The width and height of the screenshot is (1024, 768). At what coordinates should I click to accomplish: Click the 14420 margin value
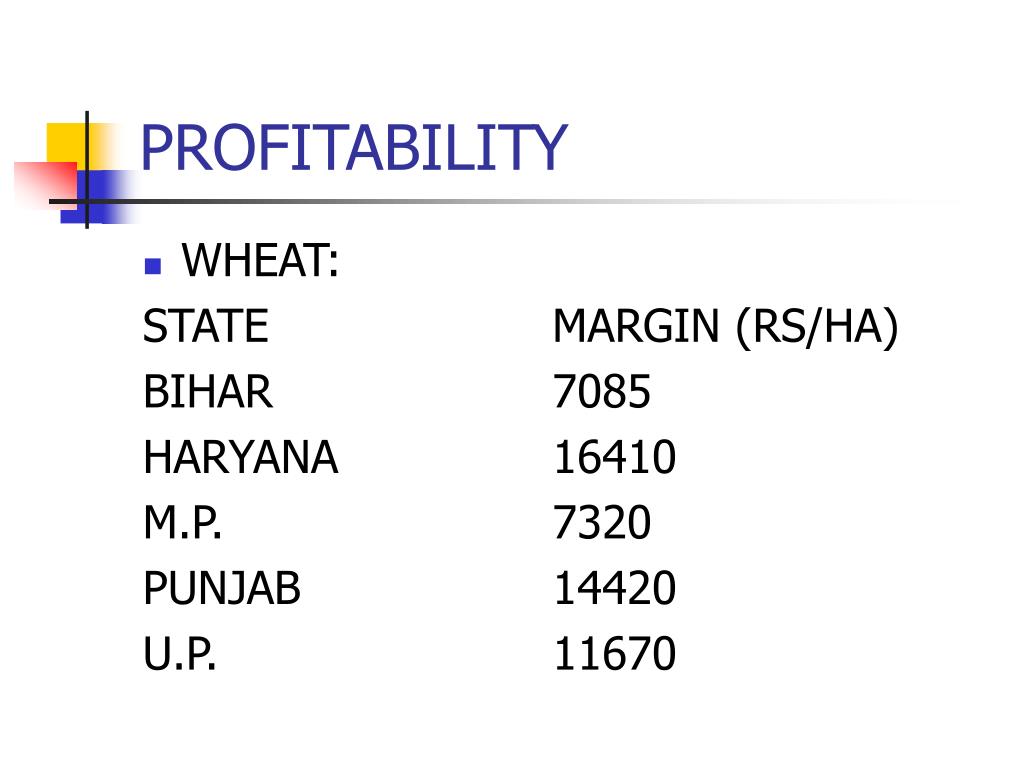pyautogui.click(x=615, y=588)
